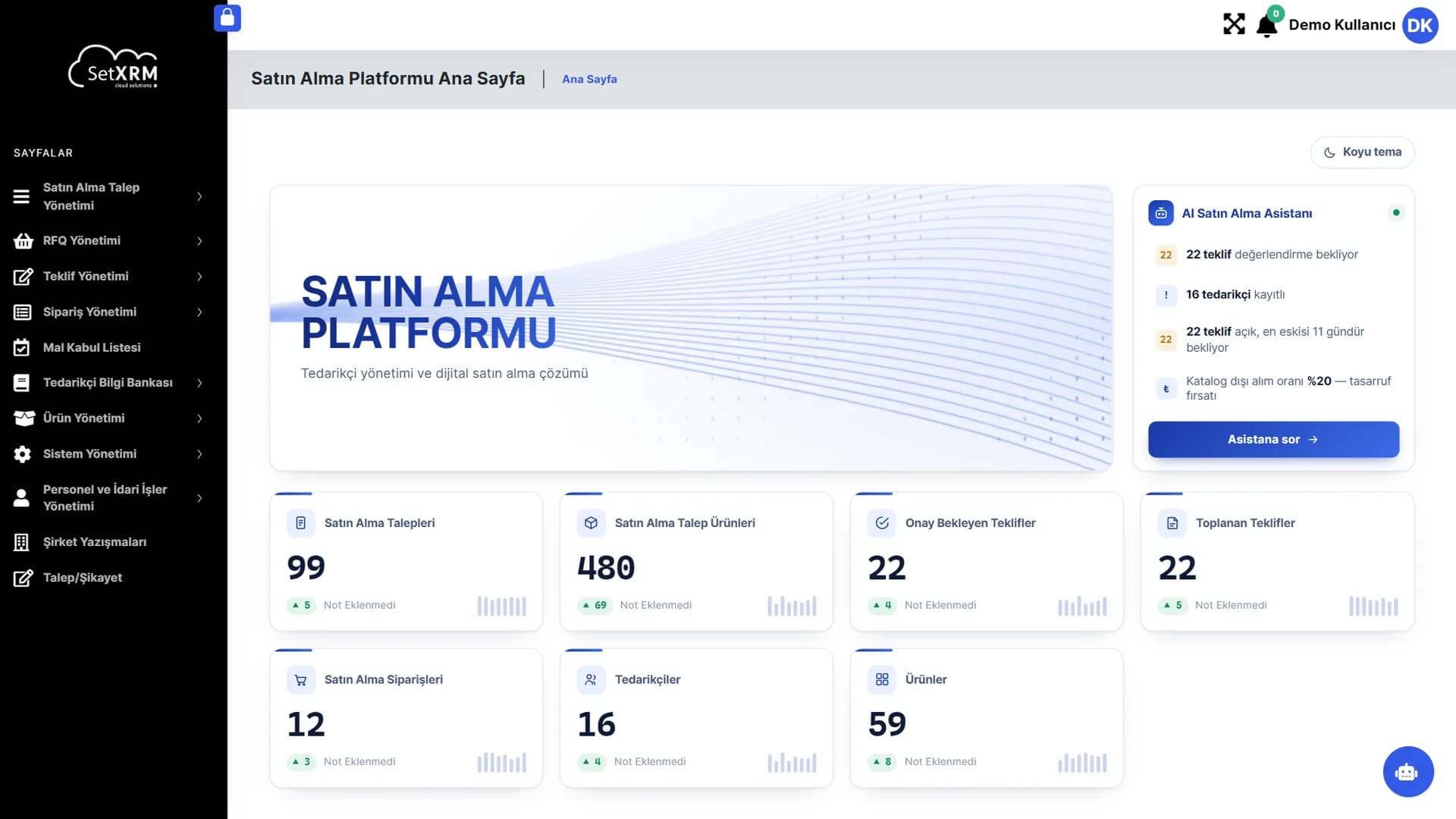Click the Satın Alma Talepleri card icon

coord(301,523)
